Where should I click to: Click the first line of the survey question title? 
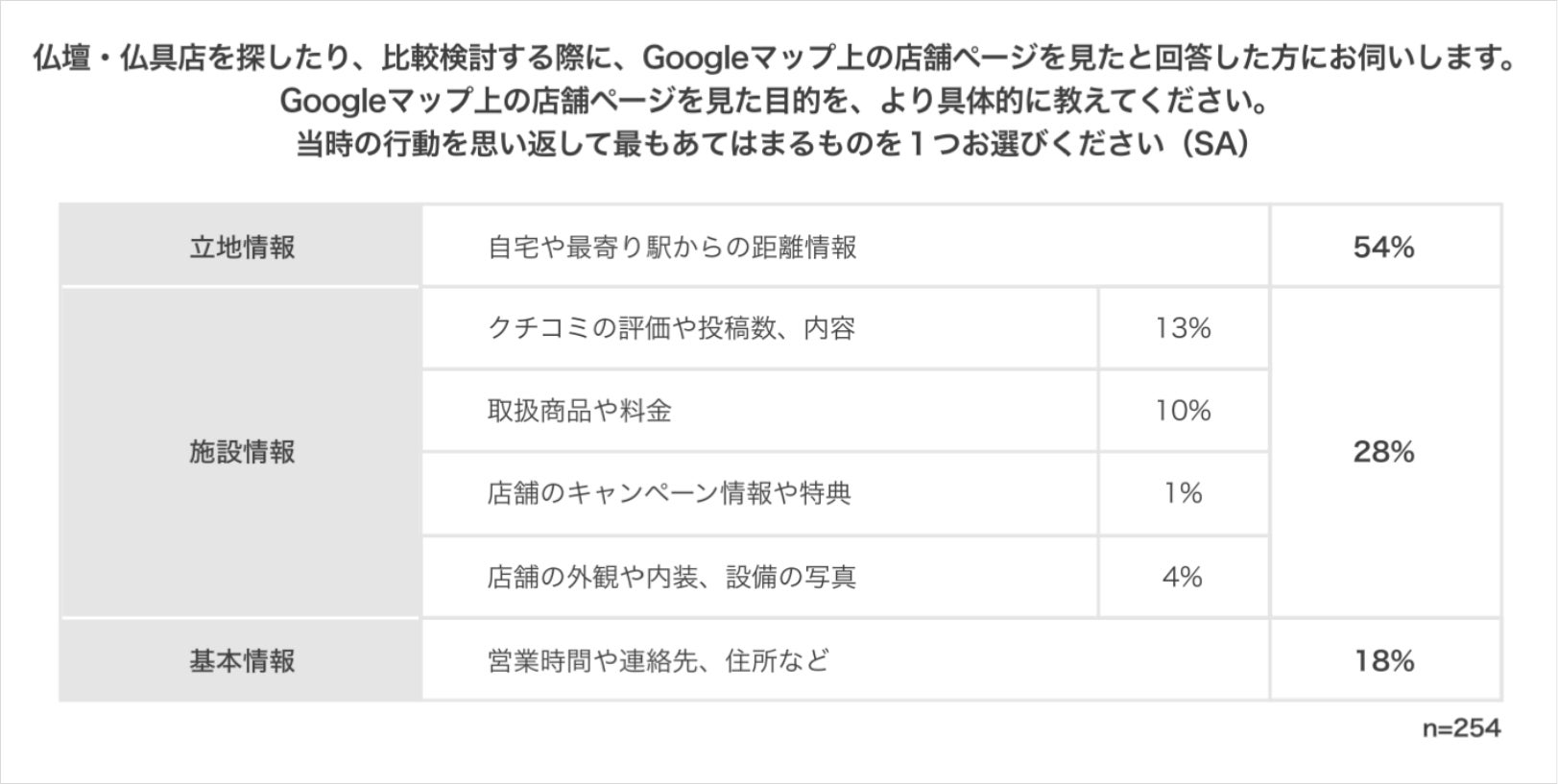[774, 59]
